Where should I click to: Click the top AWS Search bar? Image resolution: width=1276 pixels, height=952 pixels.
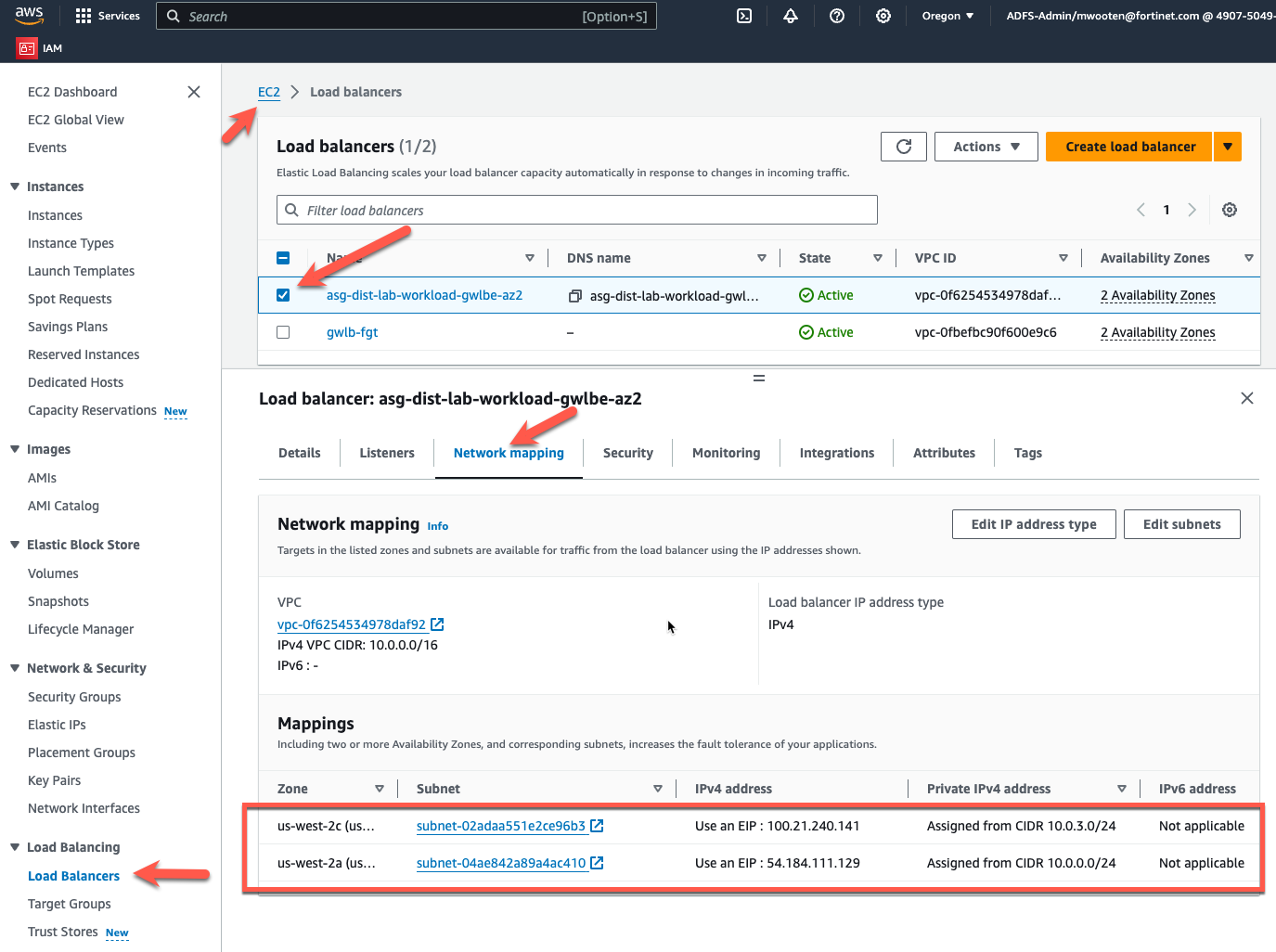coord(406,16)
